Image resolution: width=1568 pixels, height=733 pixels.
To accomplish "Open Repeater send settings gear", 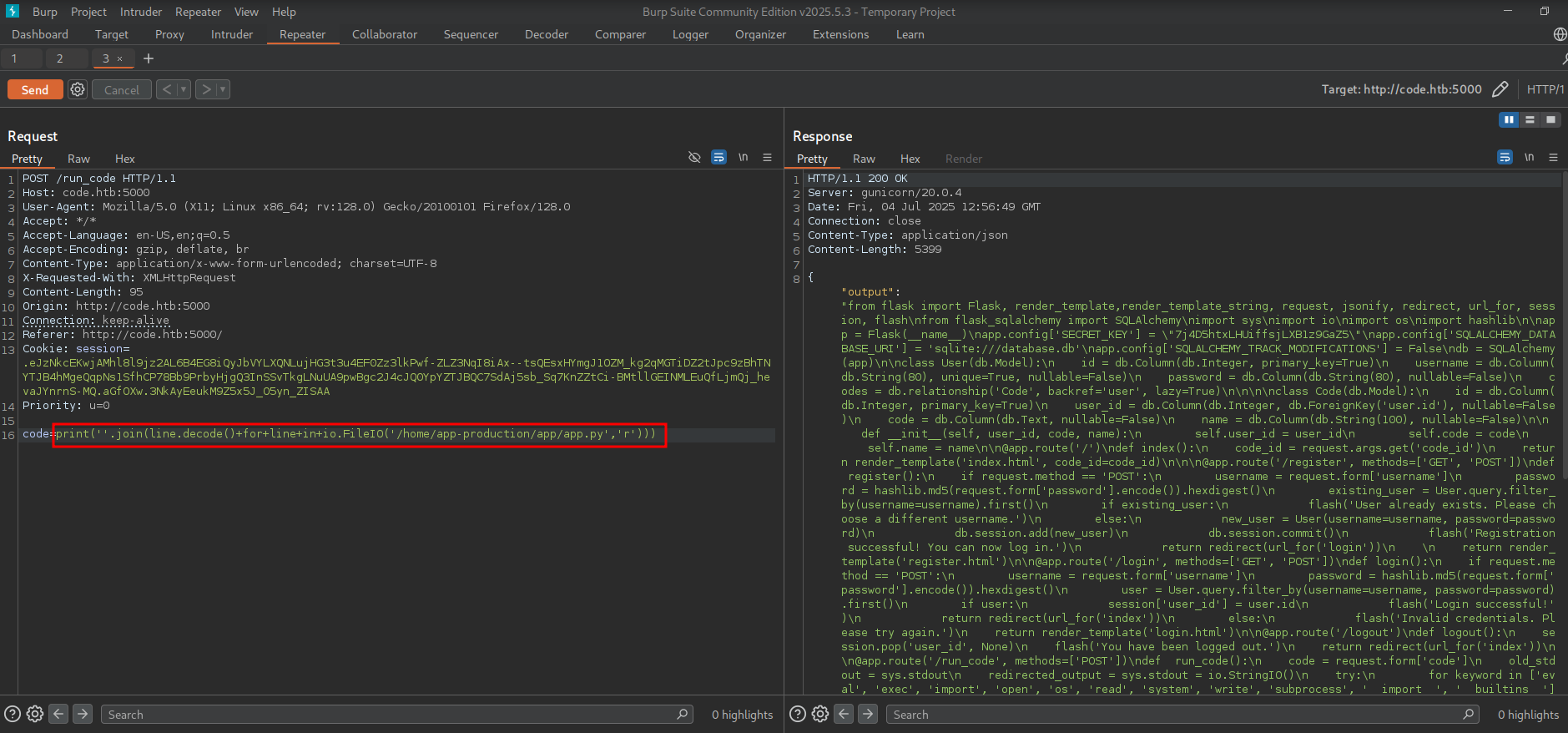I will 78,89.
